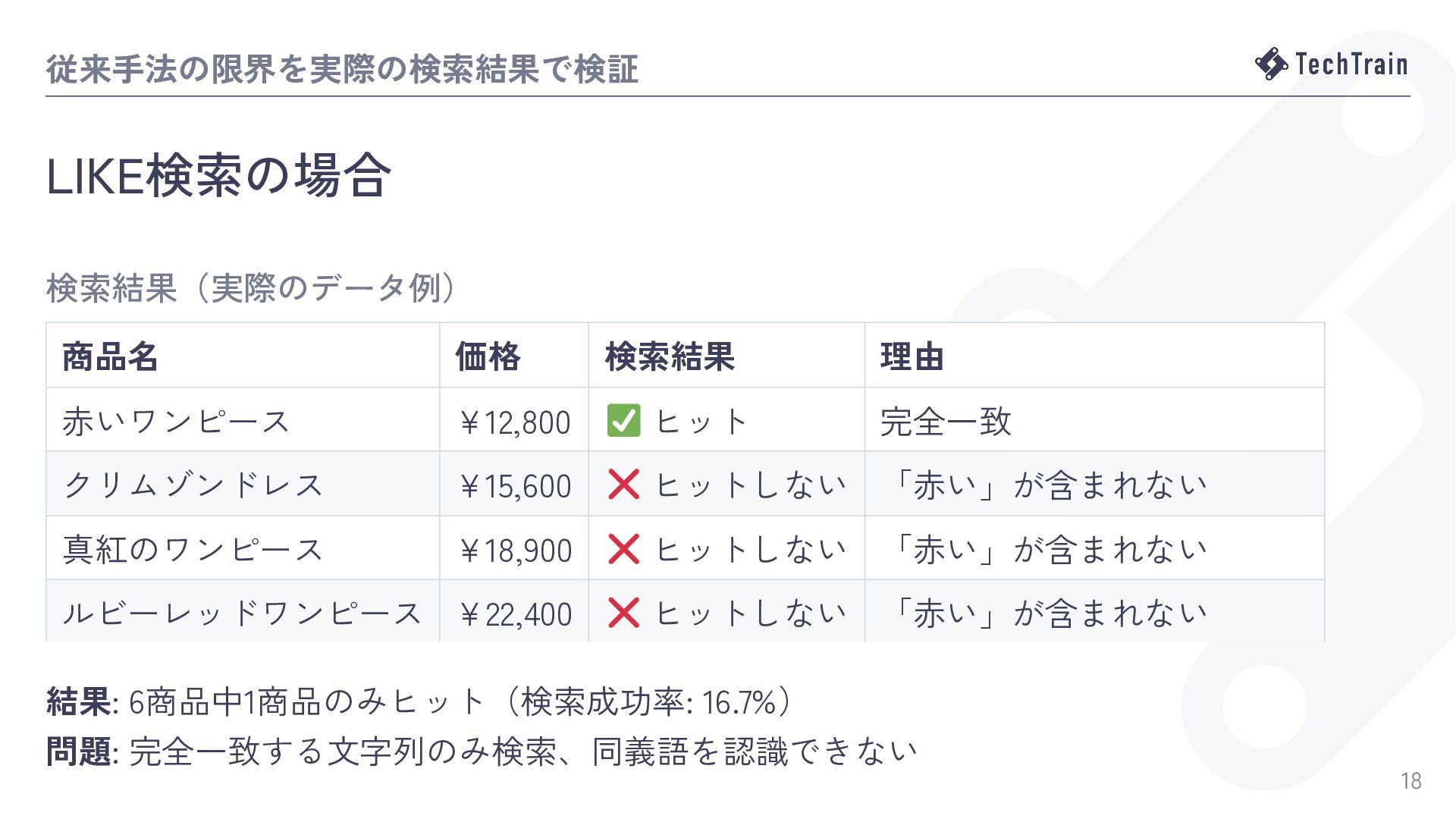Click the LIKE検索の場合 heading
This screenshot has height=819, width=1456.
point(219,176)
